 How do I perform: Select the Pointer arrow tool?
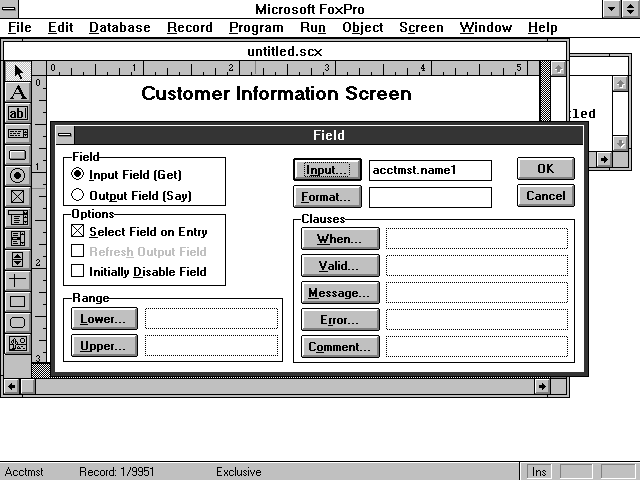pos(18,71)
